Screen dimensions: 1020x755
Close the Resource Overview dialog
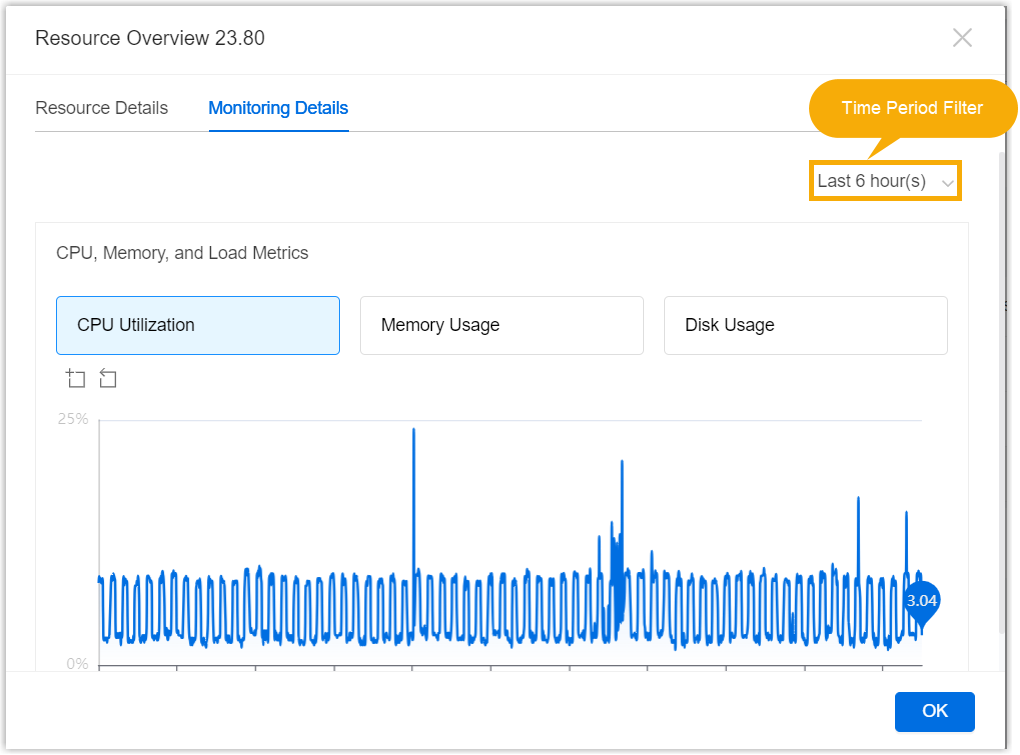(962, 38)
